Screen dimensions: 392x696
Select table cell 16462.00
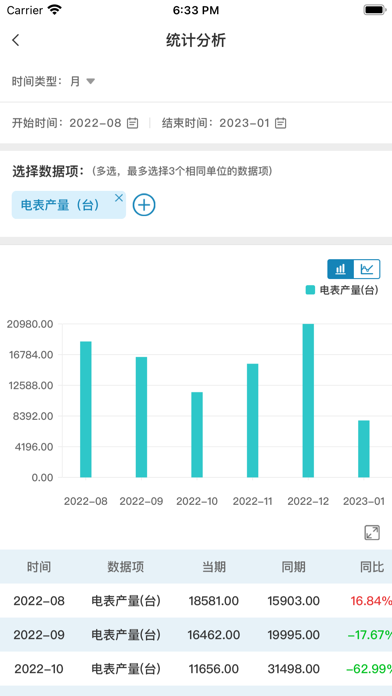coord(214,635)
